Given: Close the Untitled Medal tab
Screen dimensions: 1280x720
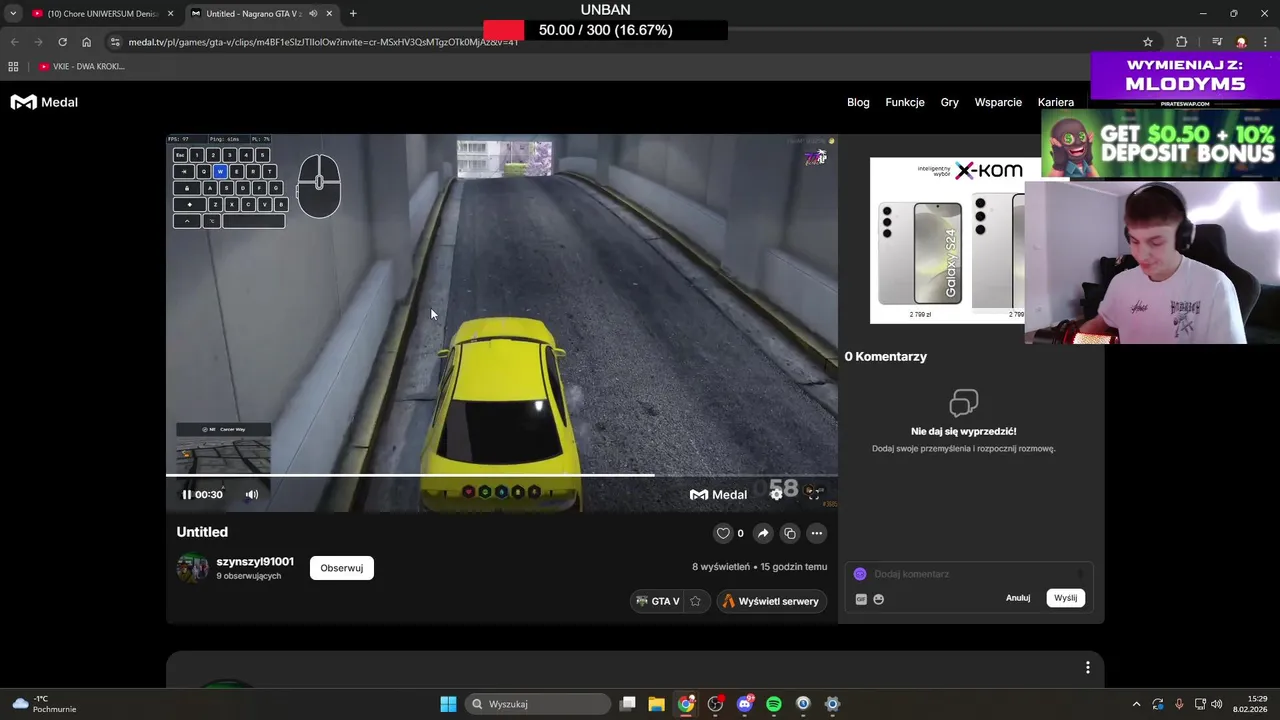Looking at the screenshot, I should (329, 14).
